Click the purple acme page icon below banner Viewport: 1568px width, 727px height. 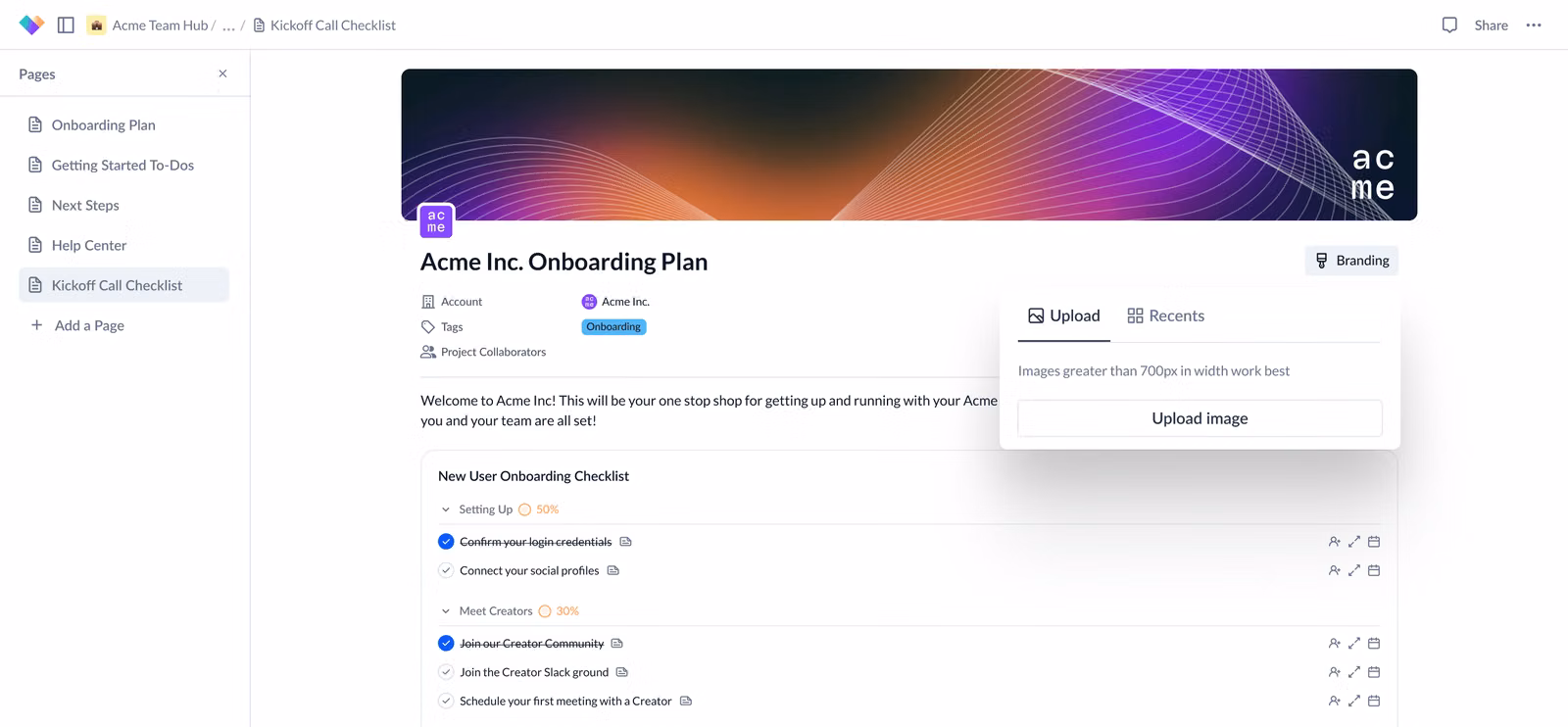tap(436, 221)
